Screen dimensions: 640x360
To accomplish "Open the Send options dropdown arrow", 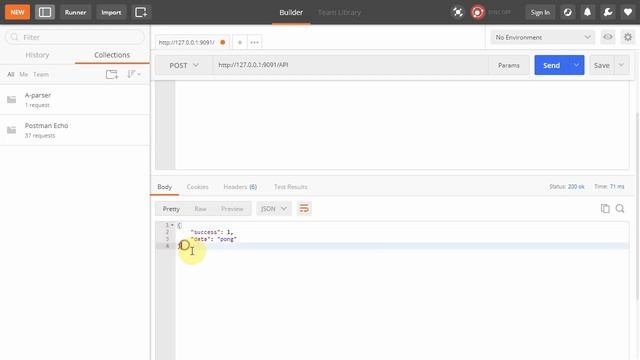I will point(577,65).
